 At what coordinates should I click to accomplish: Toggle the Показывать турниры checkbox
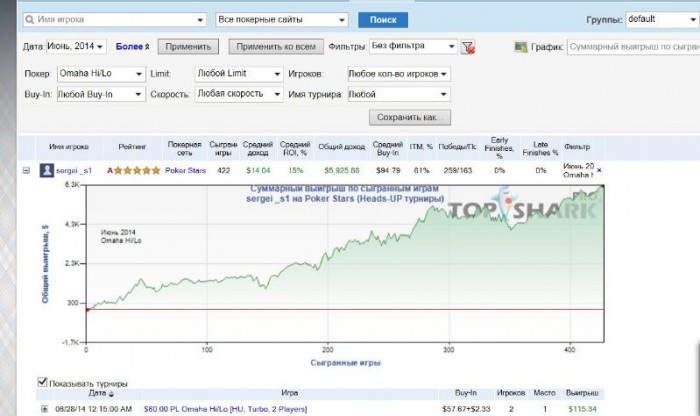[42, 382]
